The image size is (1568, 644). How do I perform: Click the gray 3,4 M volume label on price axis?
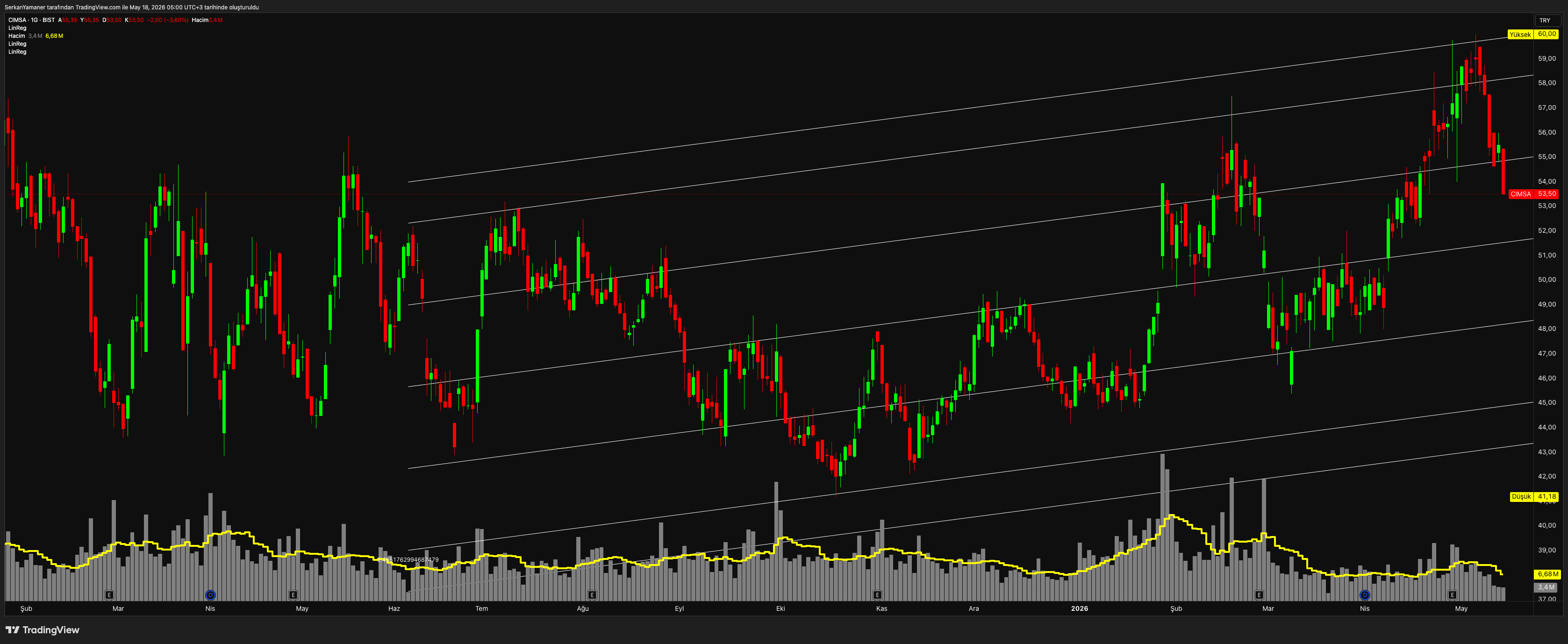pos(1547,587)
